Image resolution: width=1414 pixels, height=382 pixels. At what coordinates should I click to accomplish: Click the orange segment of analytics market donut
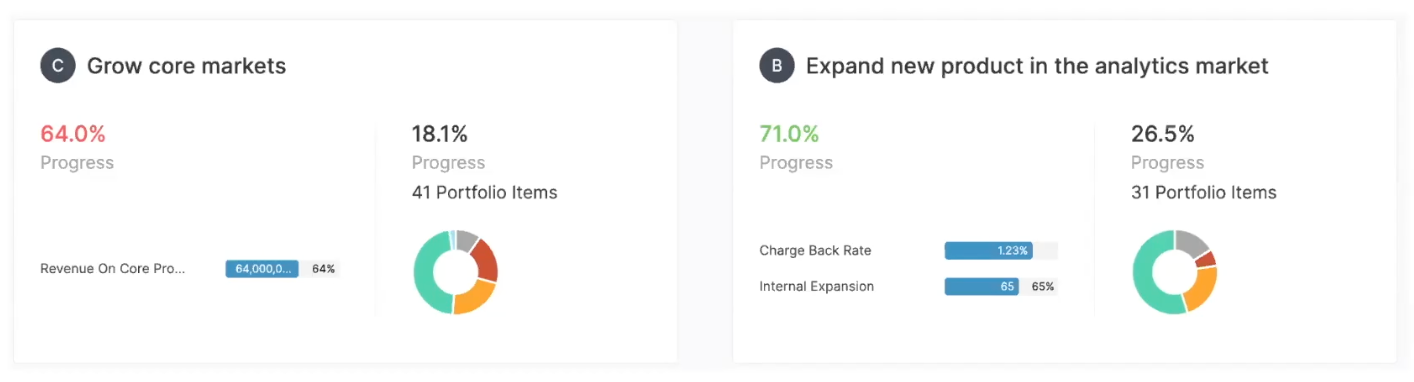1200,289
